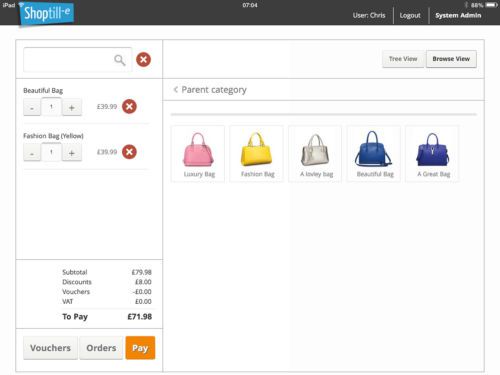Screen dimensions: 500x375
Task: Add the yellow Fashion Bag product
Action: 257,154
